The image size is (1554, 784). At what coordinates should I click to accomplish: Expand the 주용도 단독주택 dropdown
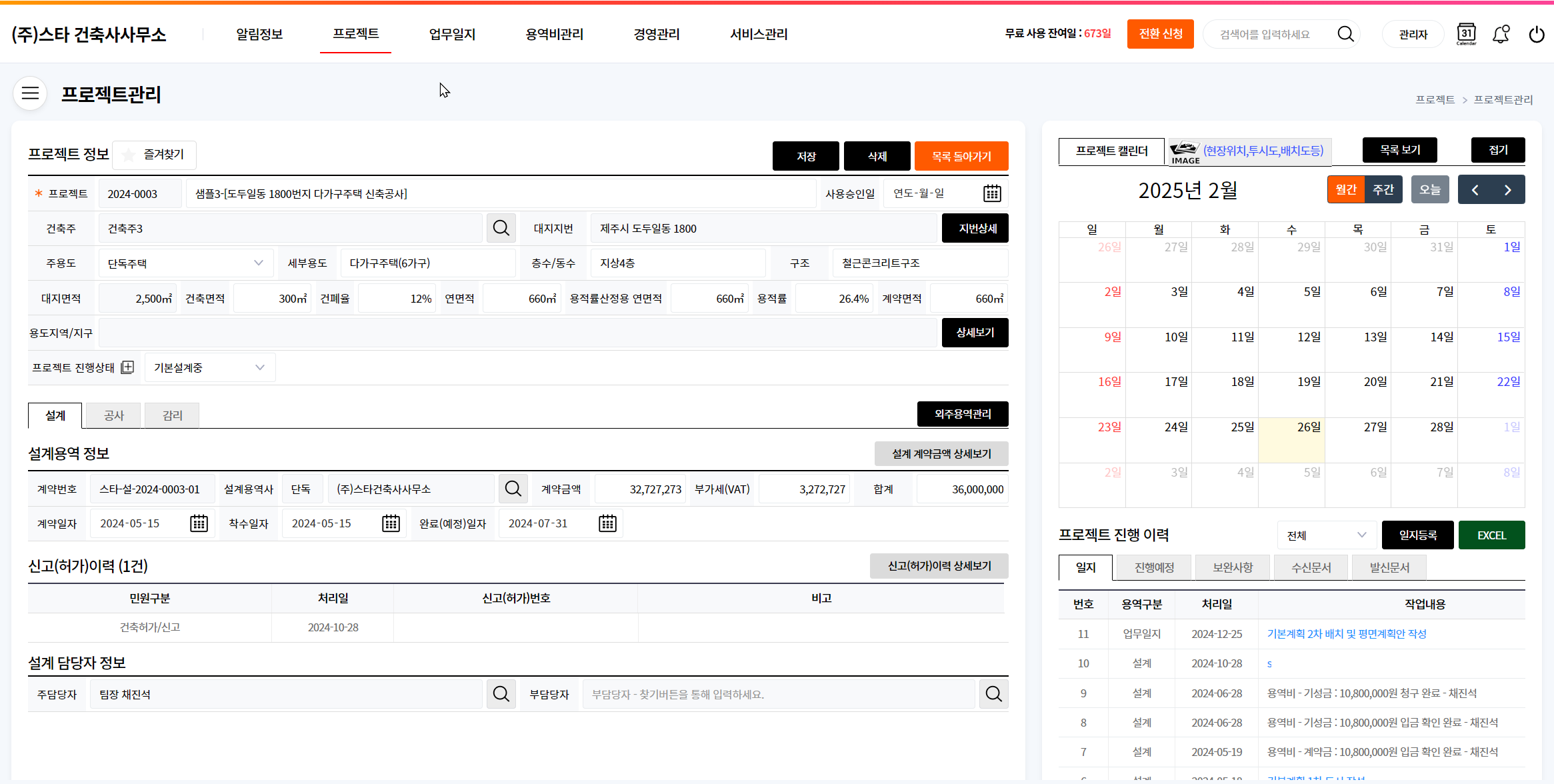tap(185, 263)
